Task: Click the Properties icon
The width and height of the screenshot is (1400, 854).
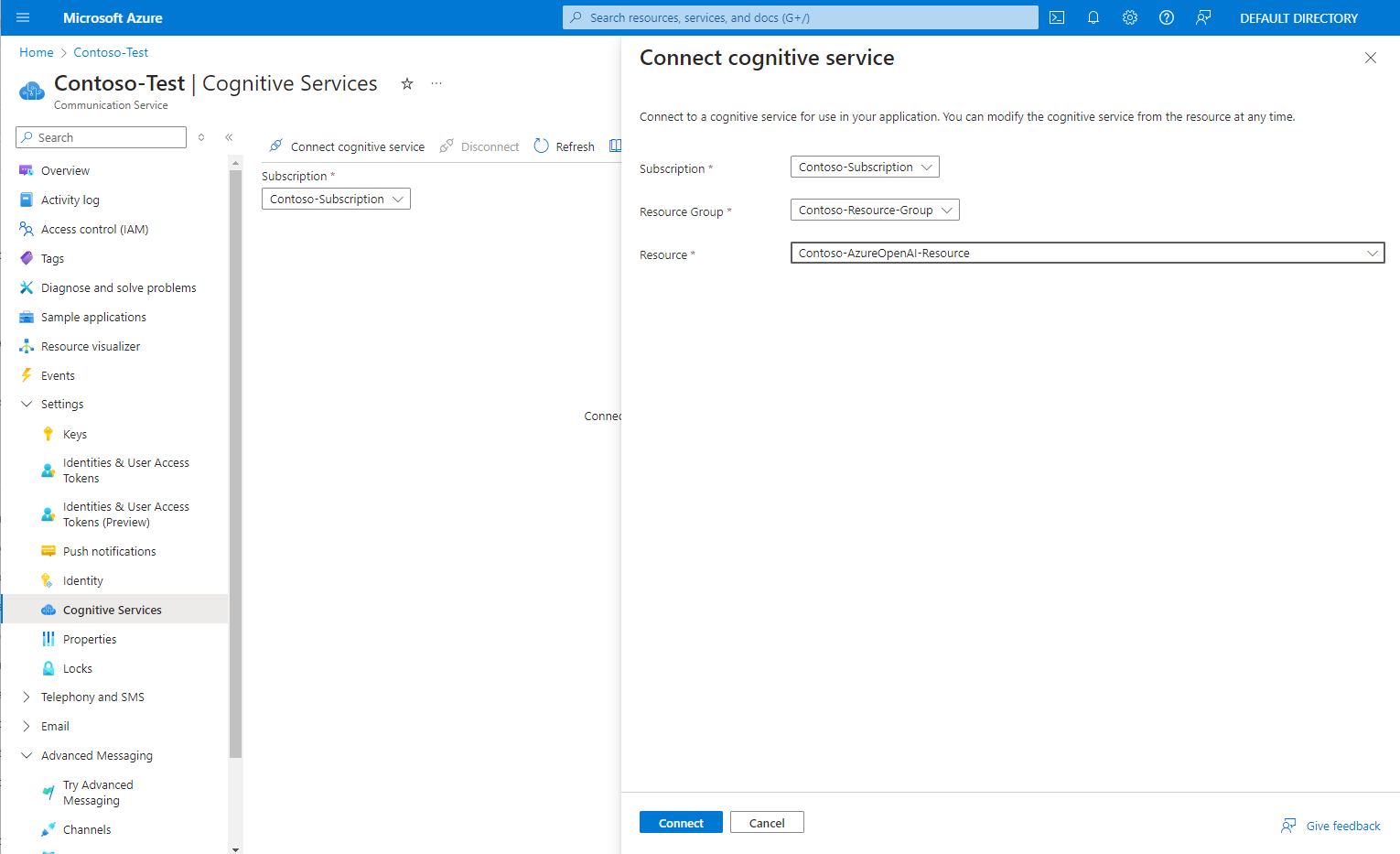Action: coord(48,639)
